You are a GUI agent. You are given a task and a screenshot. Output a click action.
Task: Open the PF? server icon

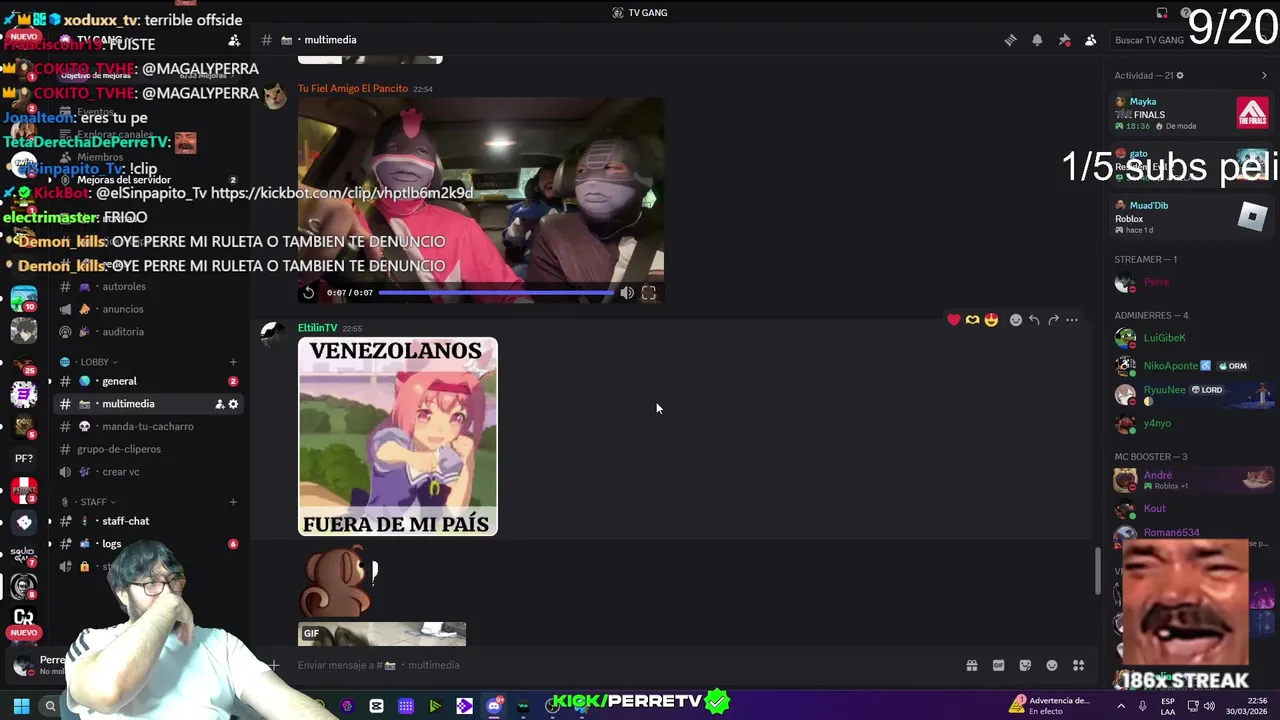point(24,458)
